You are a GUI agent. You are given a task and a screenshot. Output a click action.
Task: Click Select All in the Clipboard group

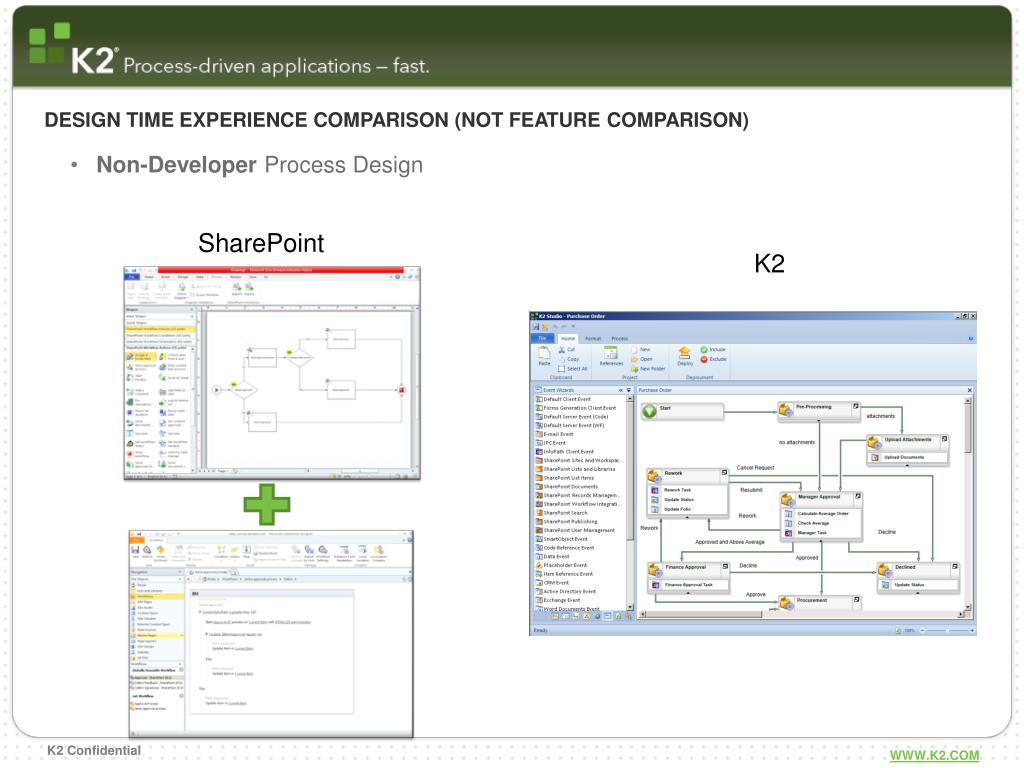click(573, 368)
